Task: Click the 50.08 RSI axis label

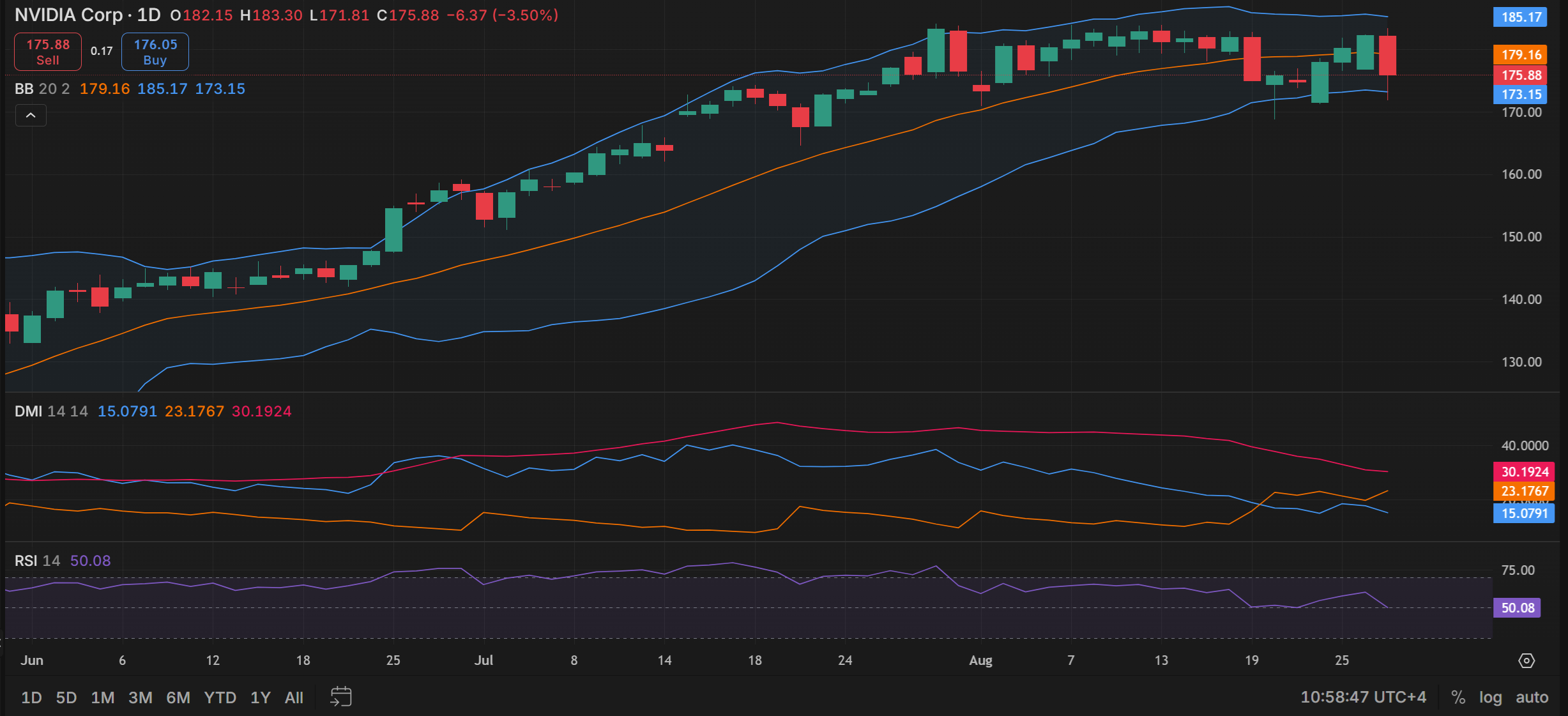Action: [x=1517, y=608]
